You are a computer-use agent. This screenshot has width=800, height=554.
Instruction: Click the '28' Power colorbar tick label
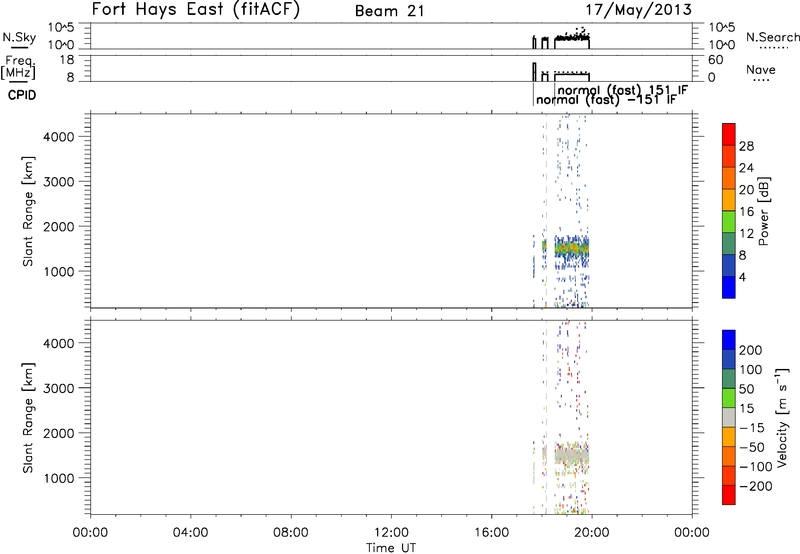tap(746, 146)
